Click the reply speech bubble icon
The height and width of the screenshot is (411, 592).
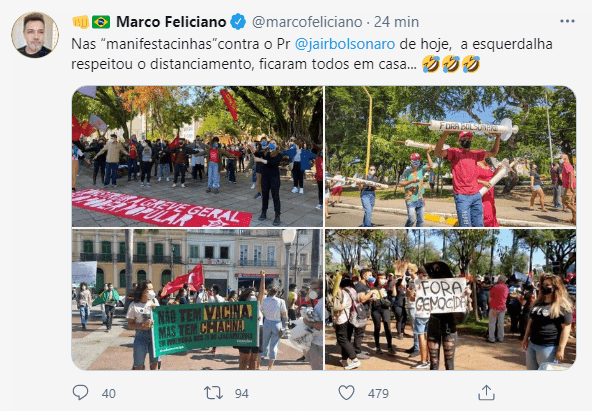[x=80, y=393]
